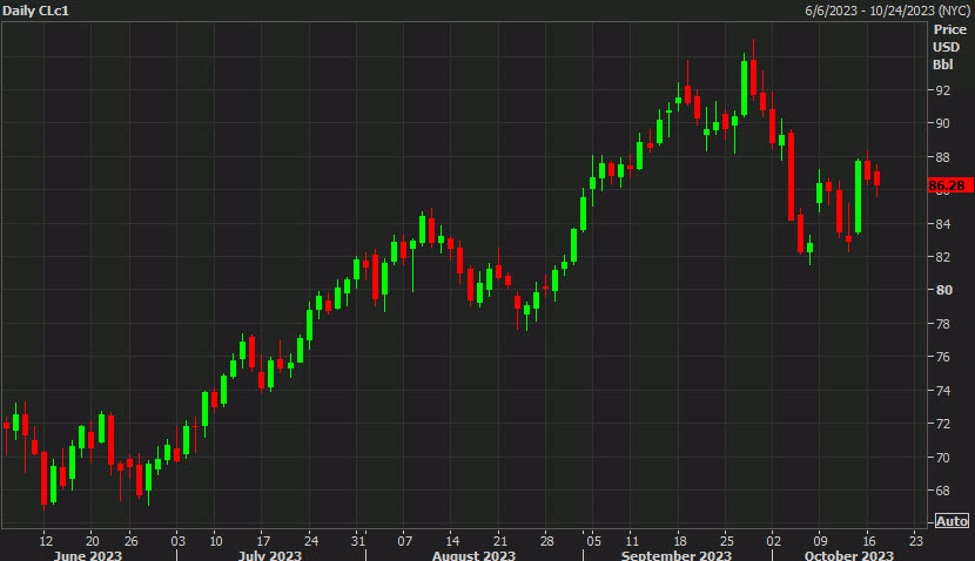Image resolution: width=975 pixels, height=561 pixels.
Task: Click the 05 date tick in September
Action: 594,540
